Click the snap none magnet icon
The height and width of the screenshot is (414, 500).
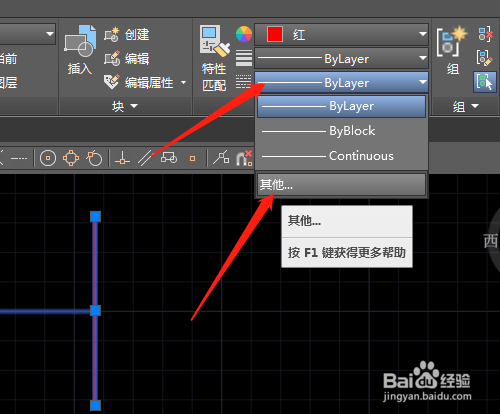[x=244, y=158]
